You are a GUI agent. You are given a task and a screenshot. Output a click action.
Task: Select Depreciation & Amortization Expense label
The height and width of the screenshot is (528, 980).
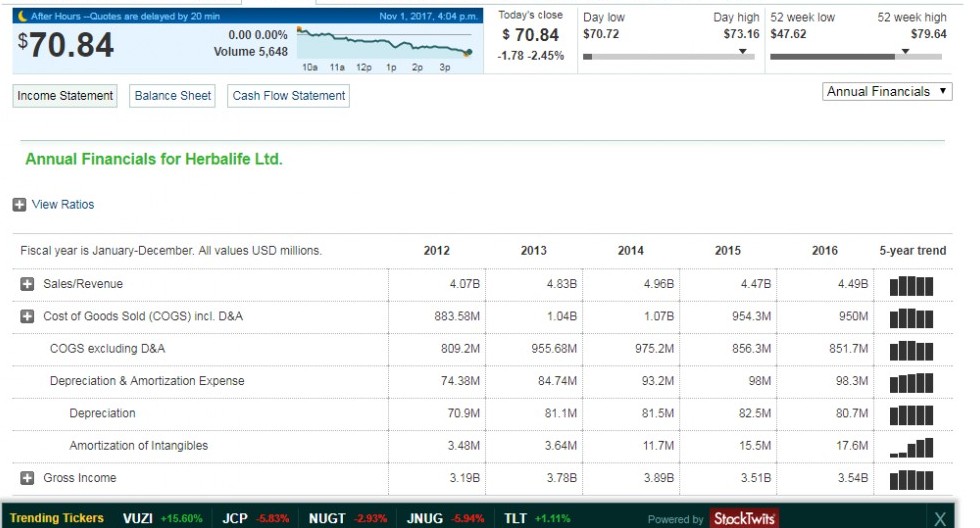(147, 381)
